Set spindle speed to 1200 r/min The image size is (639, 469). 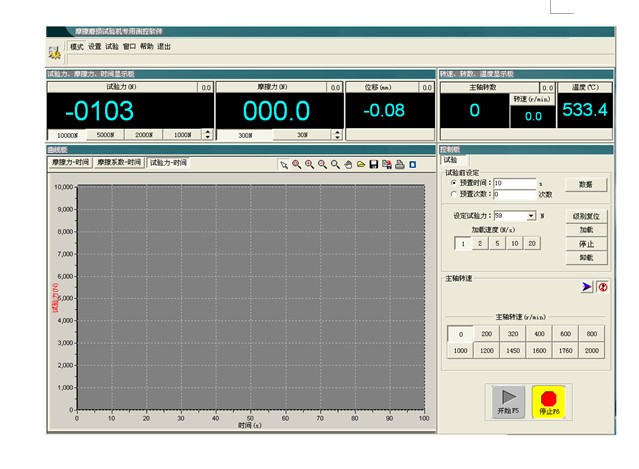[487, 350]
